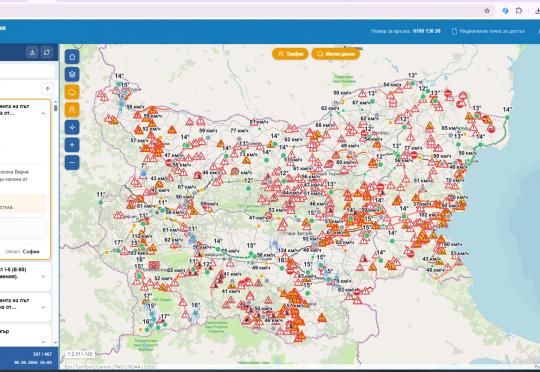Click the 81 км/ч speed label on the map

pos(259,122)
